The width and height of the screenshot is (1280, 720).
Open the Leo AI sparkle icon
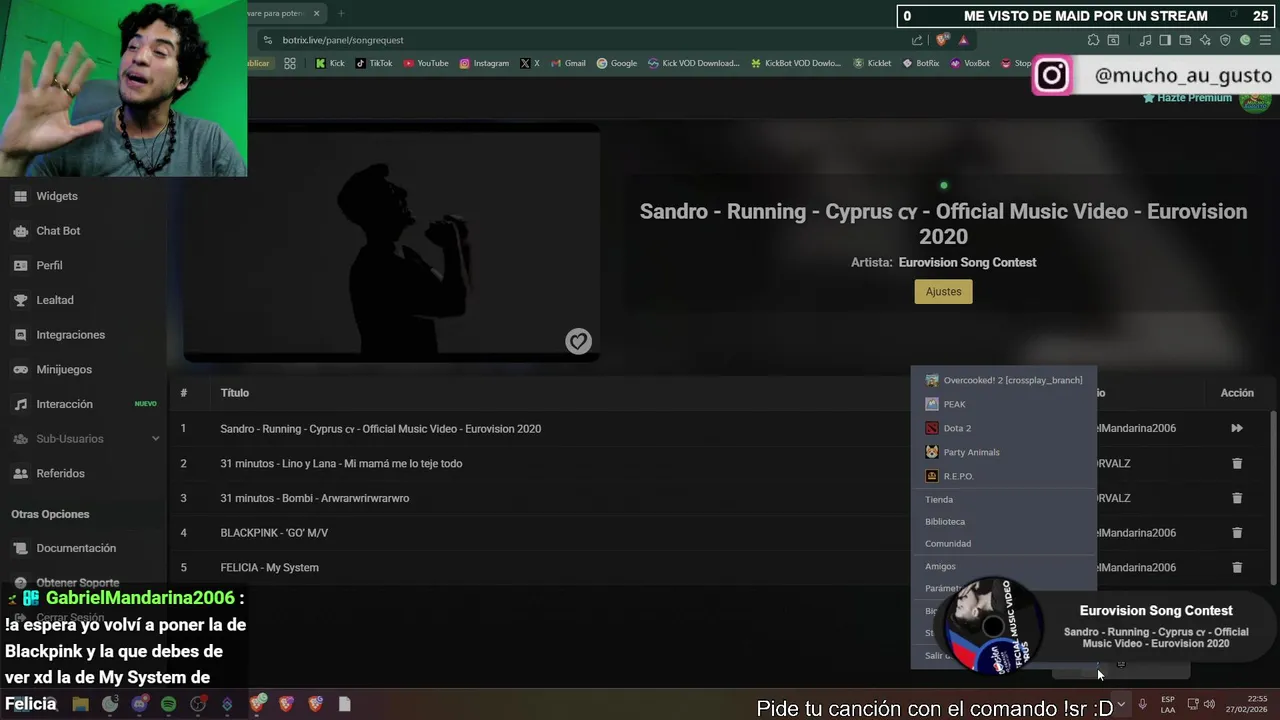pos(1205,40)
